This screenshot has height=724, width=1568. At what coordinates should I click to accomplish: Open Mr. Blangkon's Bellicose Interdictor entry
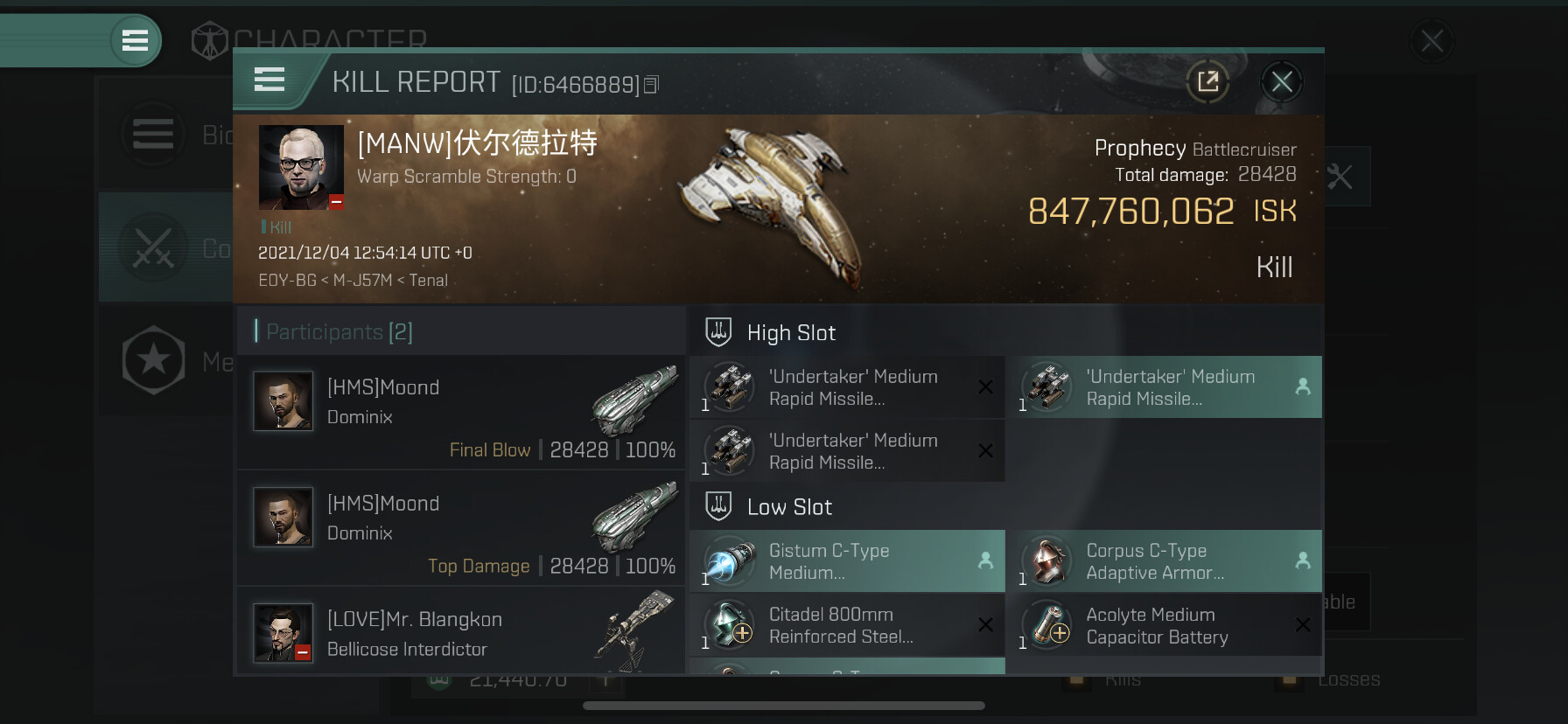(x=461, y=634)
